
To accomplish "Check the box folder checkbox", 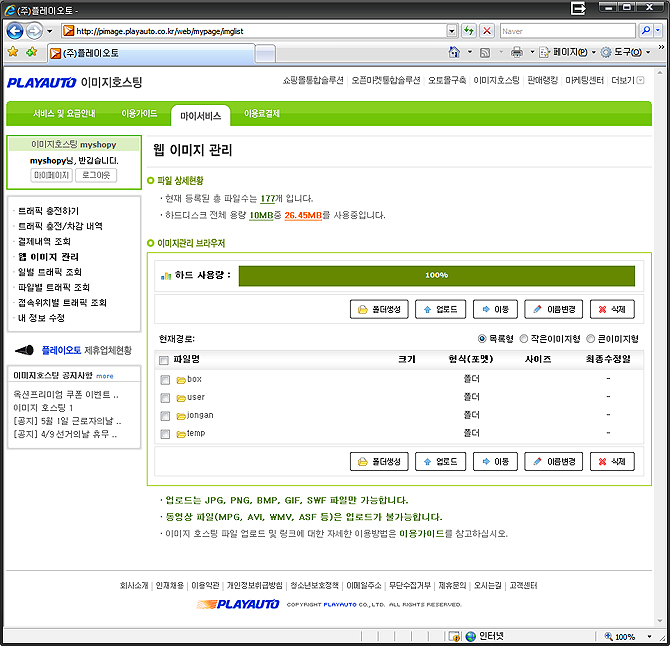I will [164, 380].
